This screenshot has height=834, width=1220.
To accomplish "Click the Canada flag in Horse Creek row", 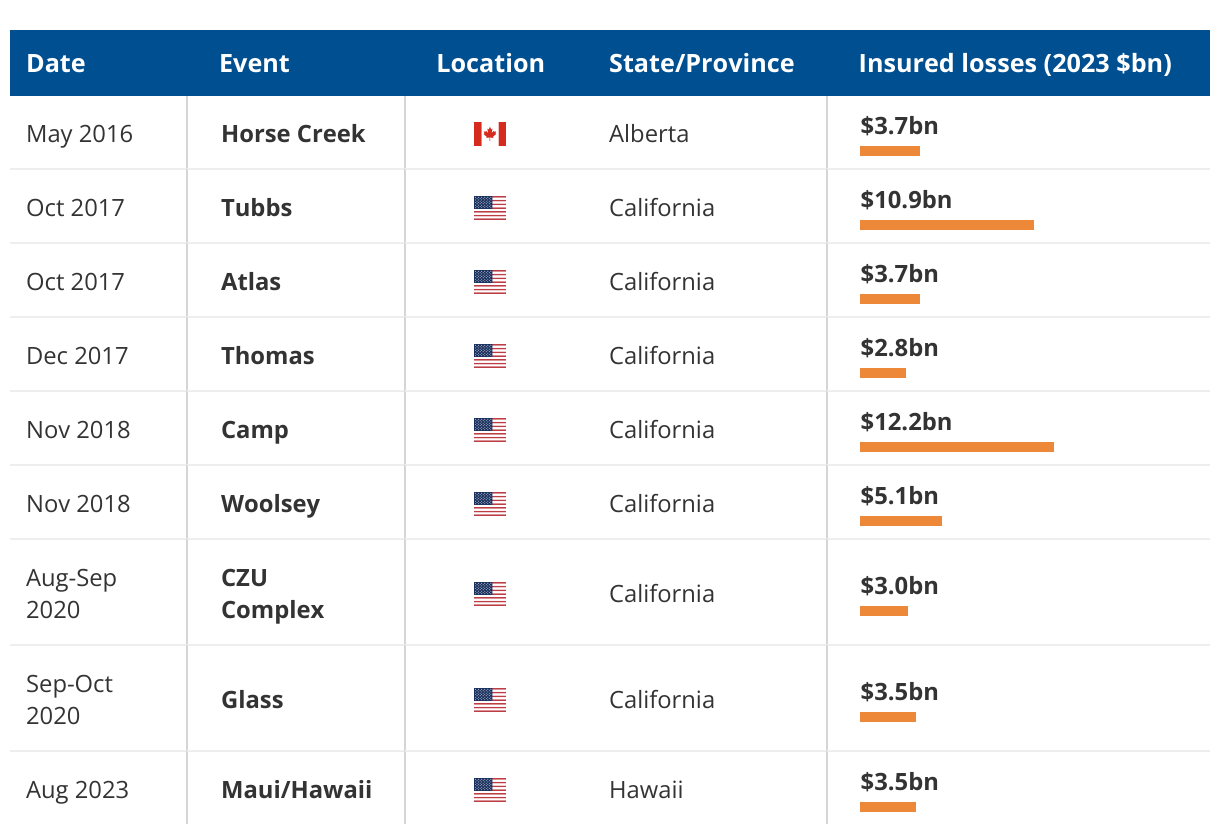I will coord(490,134).
